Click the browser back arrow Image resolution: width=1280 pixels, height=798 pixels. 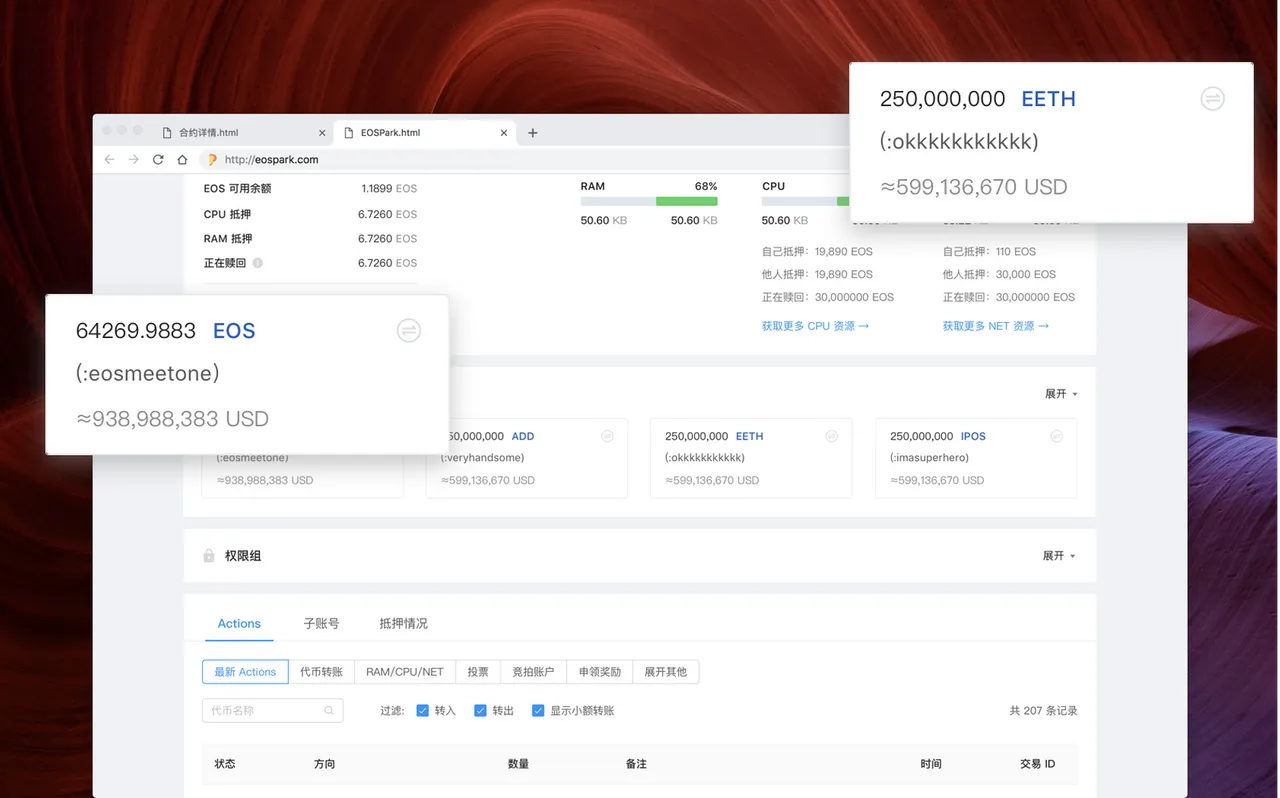pyautogui.click(x=110, y=159)
